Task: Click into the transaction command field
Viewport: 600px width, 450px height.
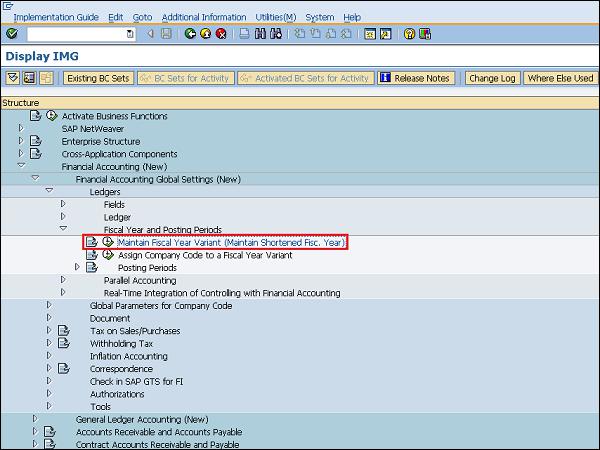Action: pyautogui.click(x=78, y=34)
